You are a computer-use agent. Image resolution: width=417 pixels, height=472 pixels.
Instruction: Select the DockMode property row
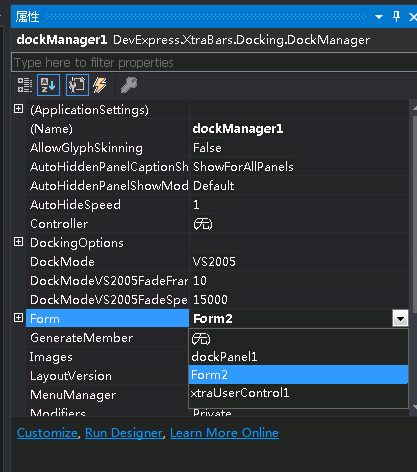[217, 262]
